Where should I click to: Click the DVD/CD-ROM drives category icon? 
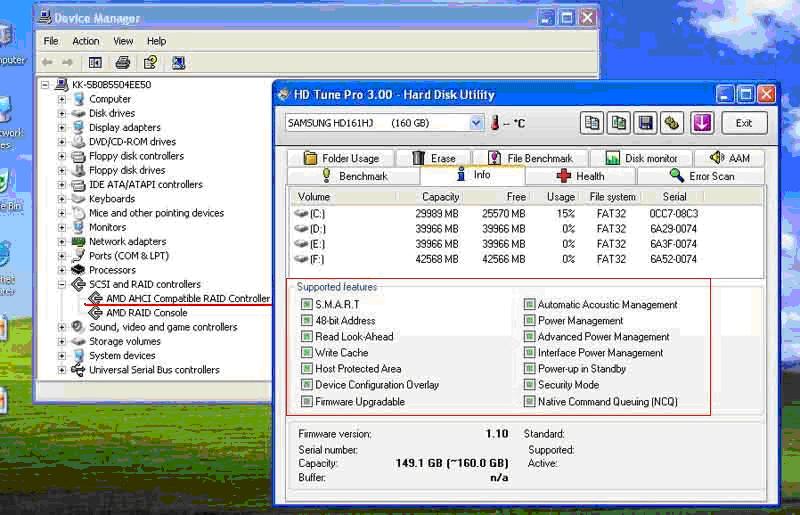point(78,141)
